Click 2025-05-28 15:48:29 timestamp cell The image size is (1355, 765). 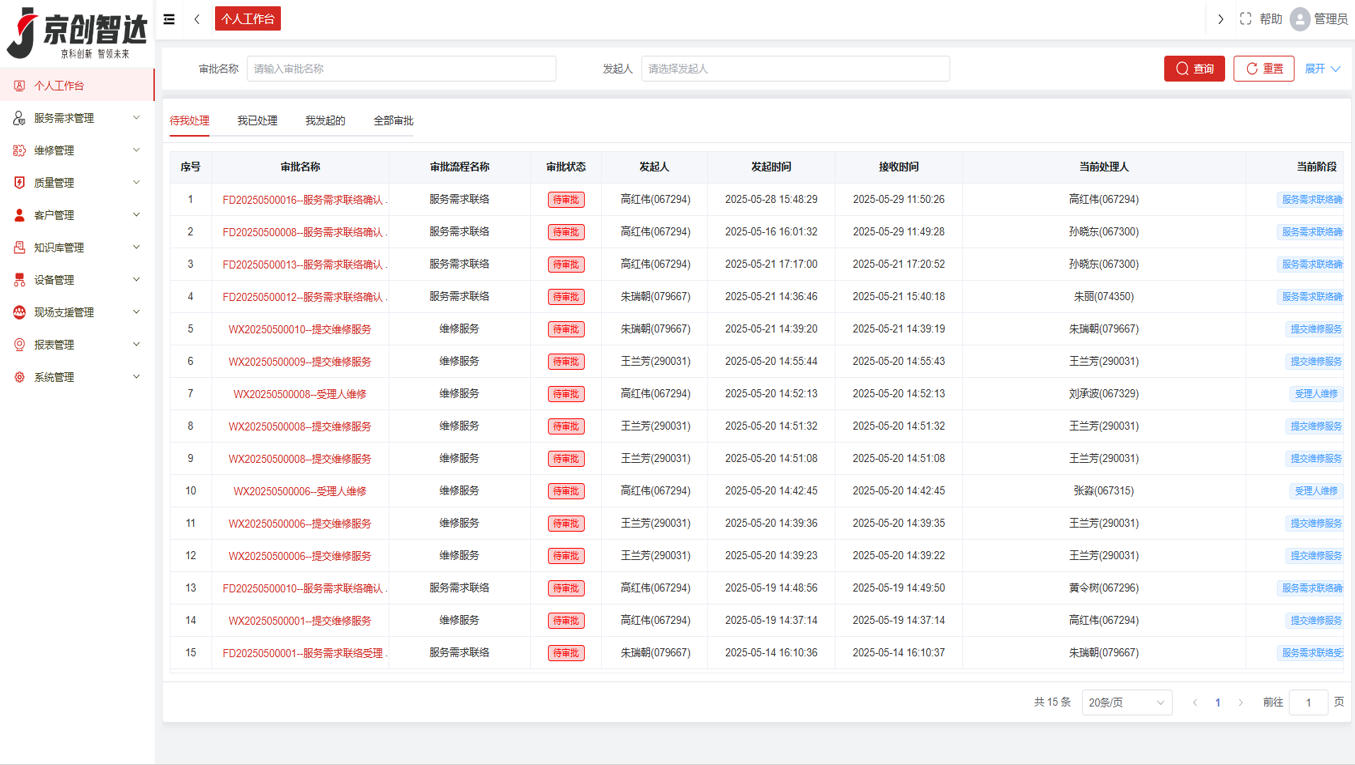(x=771, y=200)
